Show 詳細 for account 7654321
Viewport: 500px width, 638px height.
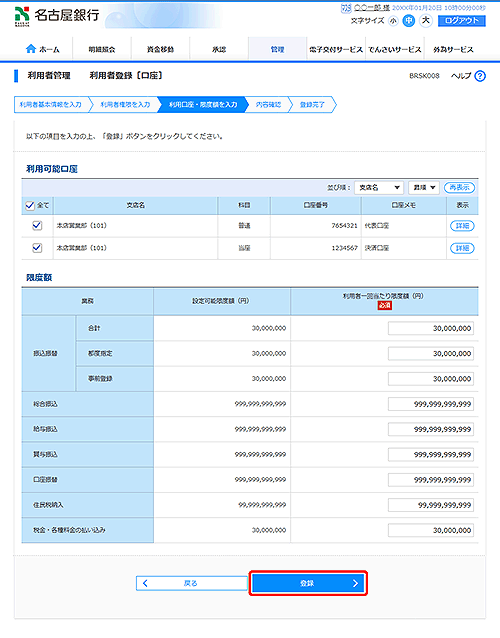(462, 226)
